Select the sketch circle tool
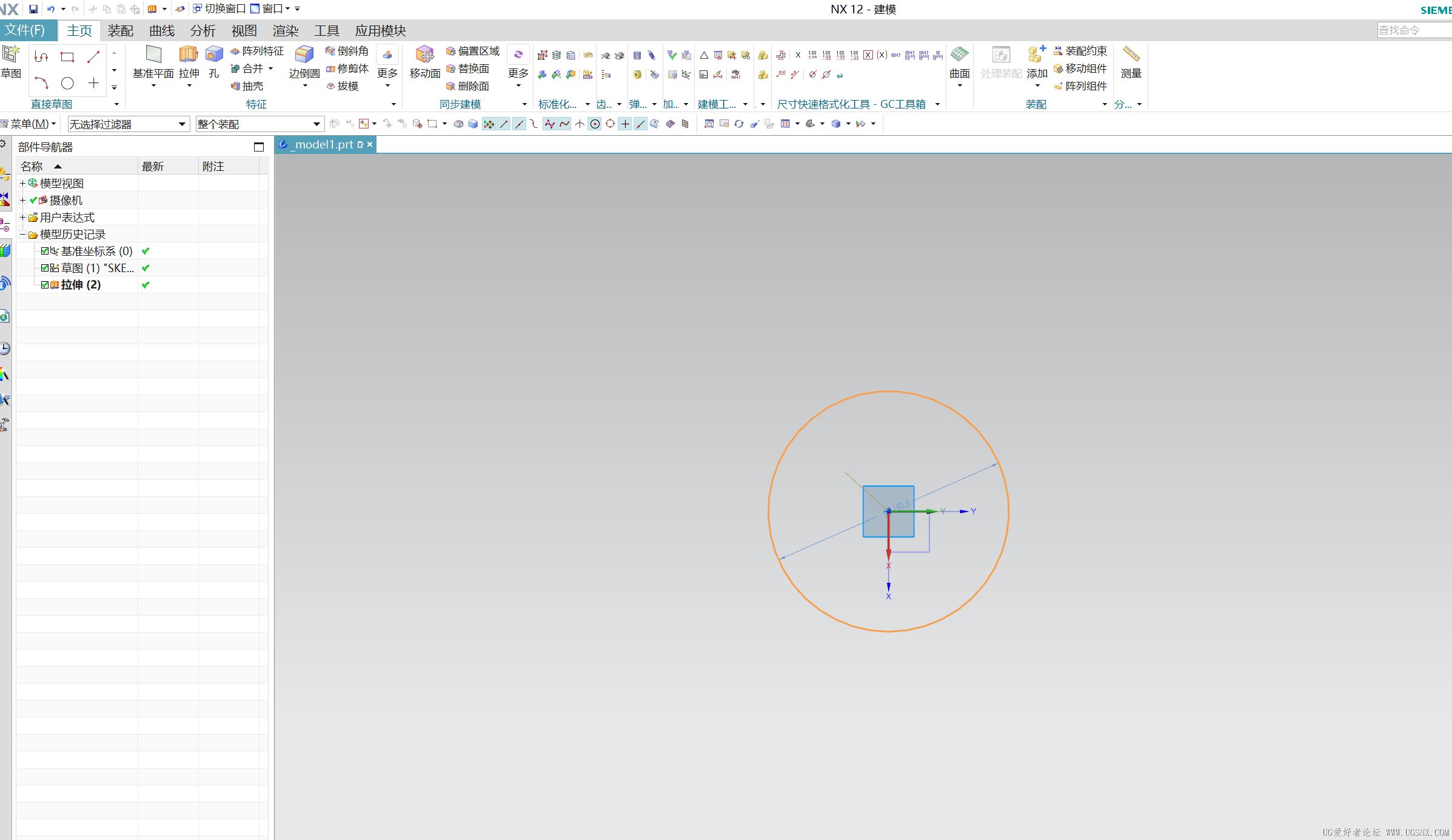 coord(67,83)
